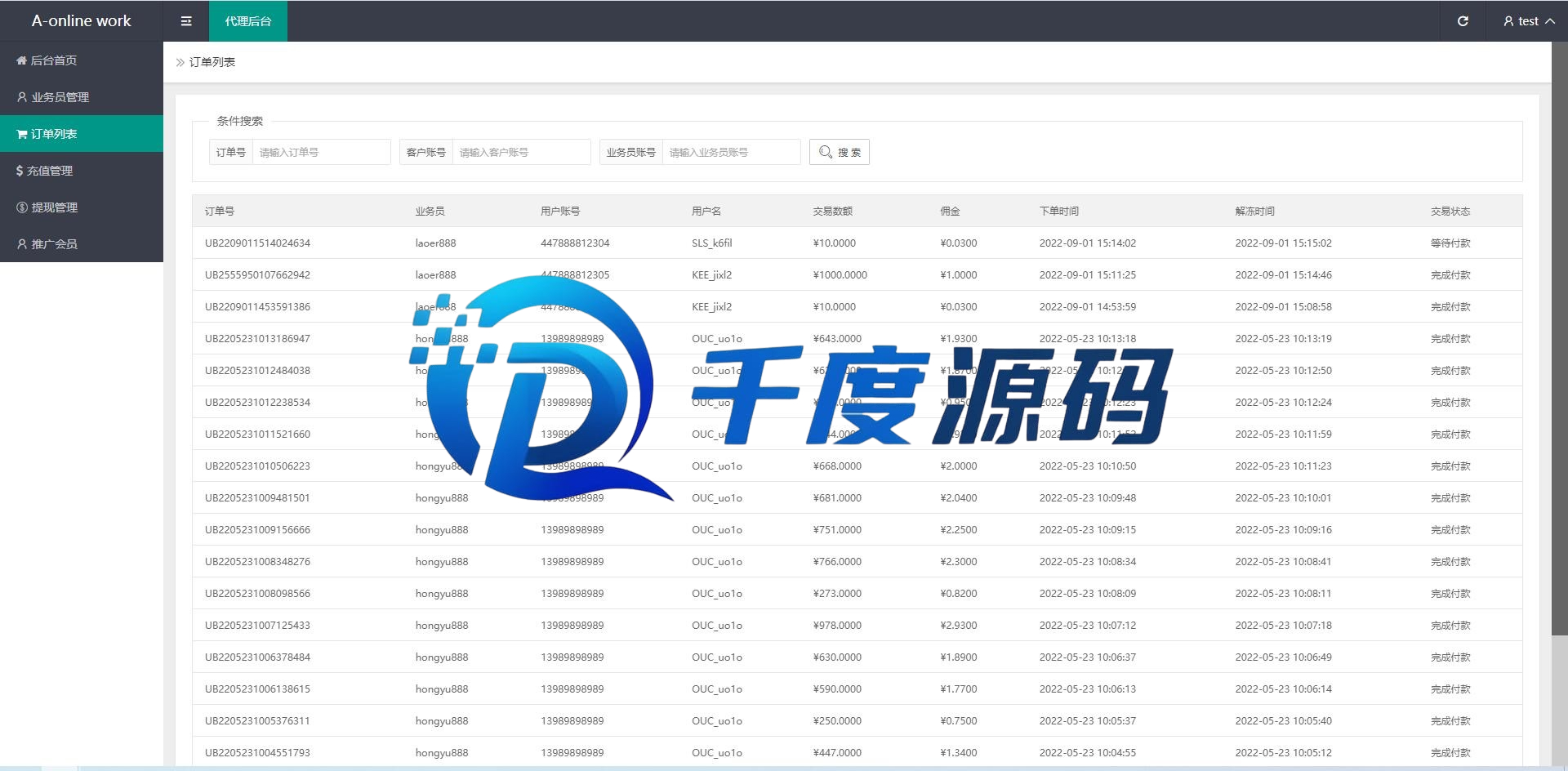Select order number UB2205231013186947
The image size is (1568, 771).
coord(257,338)
